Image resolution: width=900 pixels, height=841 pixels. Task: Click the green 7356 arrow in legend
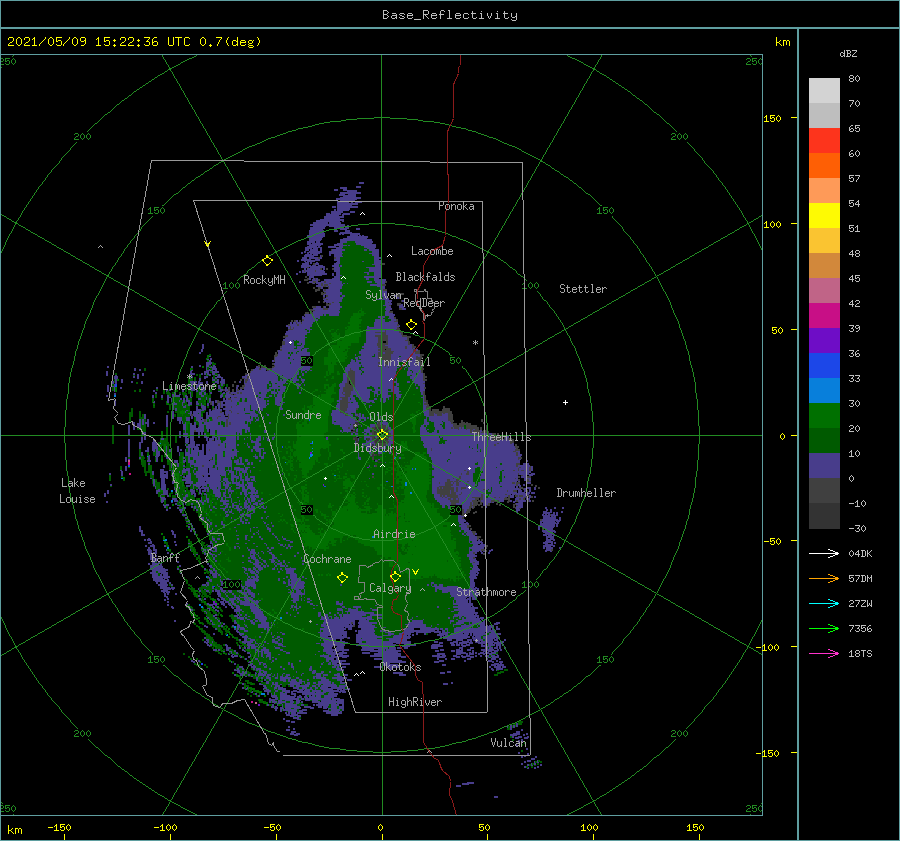coord(824,629)
